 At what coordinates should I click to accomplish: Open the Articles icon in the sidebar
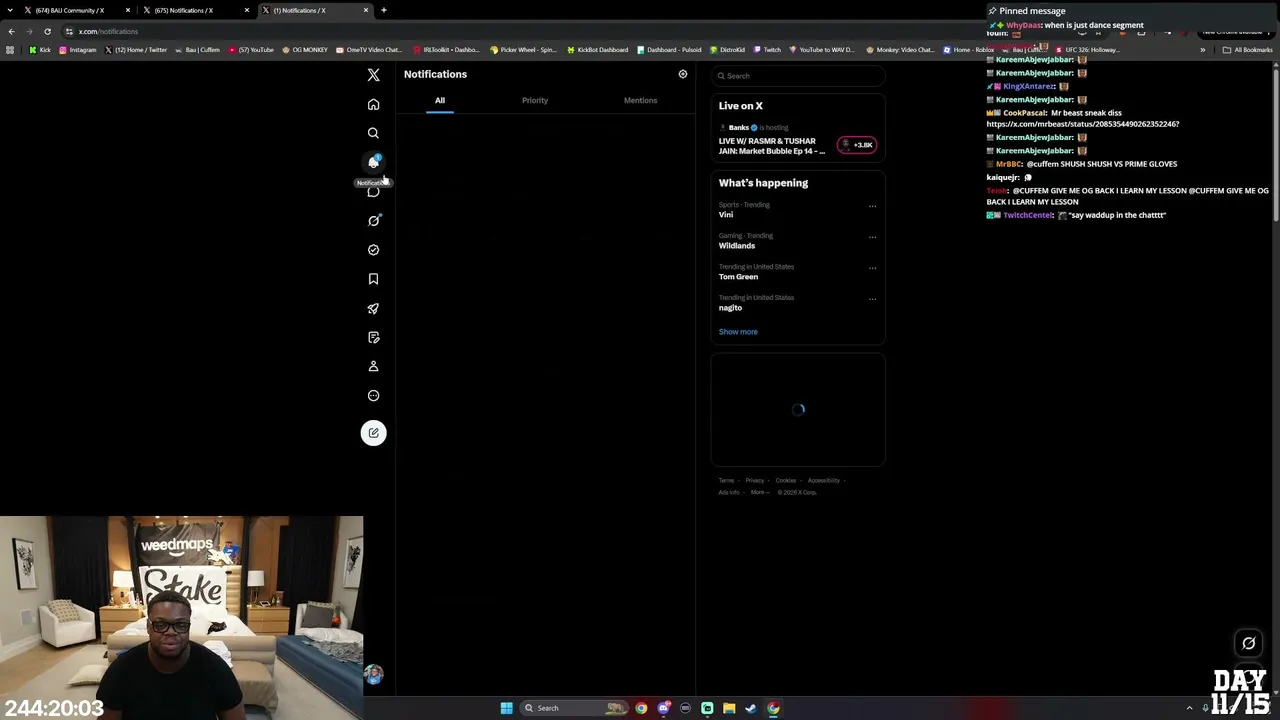tap(373, 337)
